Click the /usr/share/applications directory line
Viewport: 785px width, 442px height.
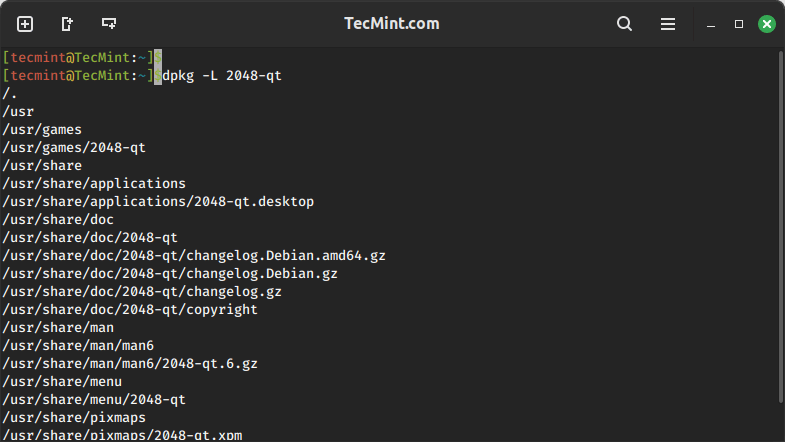click(x=94, y=184)
